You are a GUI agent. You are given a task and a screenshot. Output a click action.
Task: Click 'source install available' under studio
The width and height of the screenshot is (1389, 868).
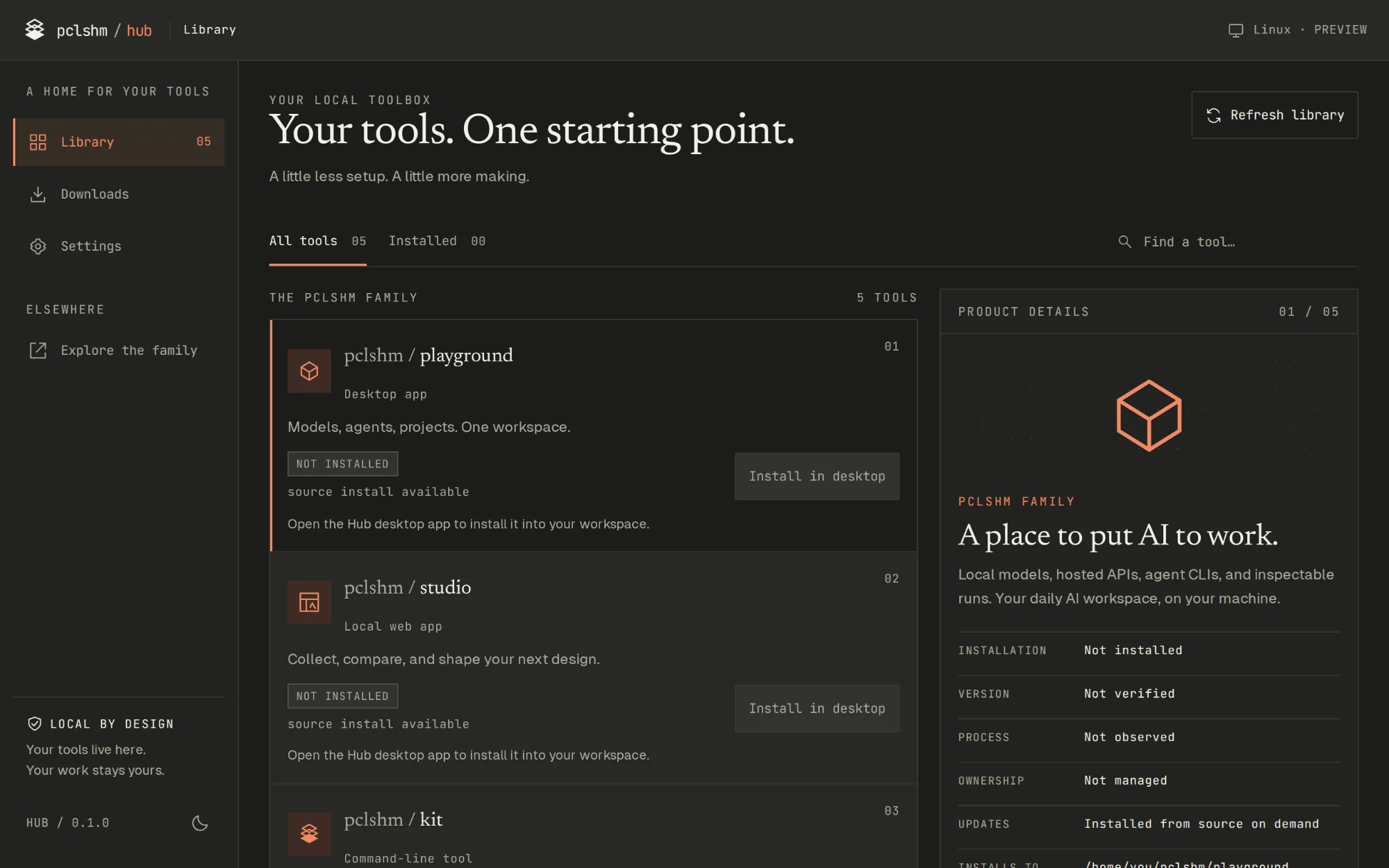[379, 724]
